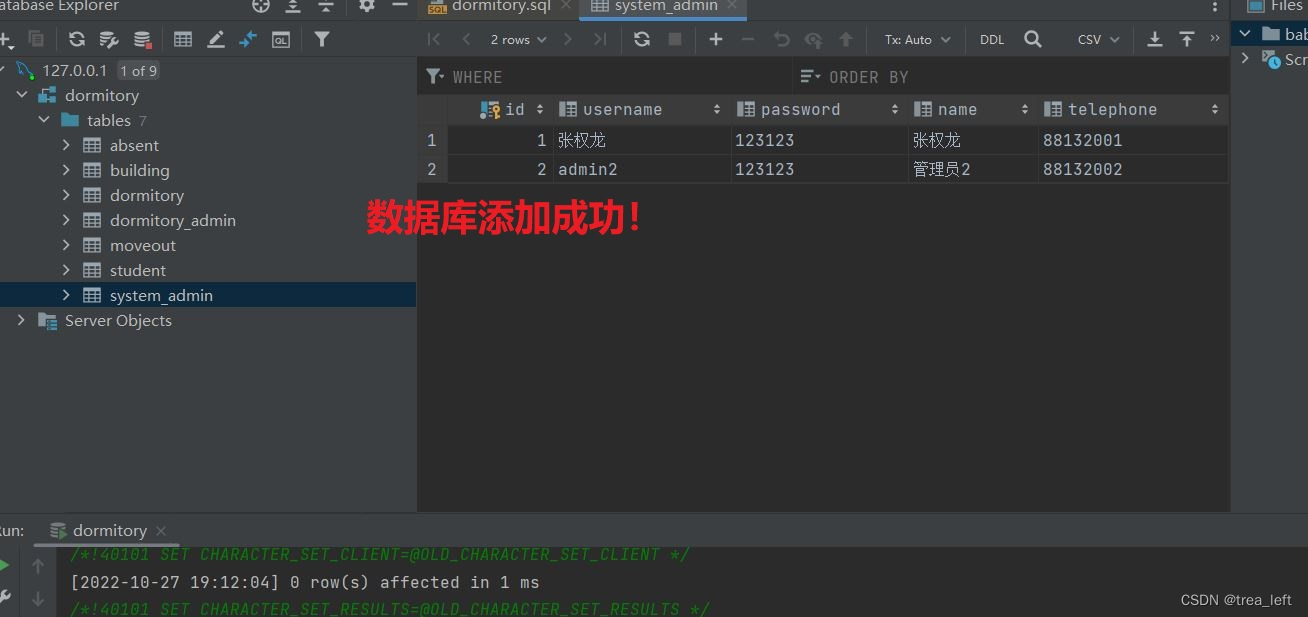Image resolution: width=1308 pixels, height=617 pixels.
Task: Open the Tx: Auto dropdown
Action: pyautogui.click(x=915, y=39)
